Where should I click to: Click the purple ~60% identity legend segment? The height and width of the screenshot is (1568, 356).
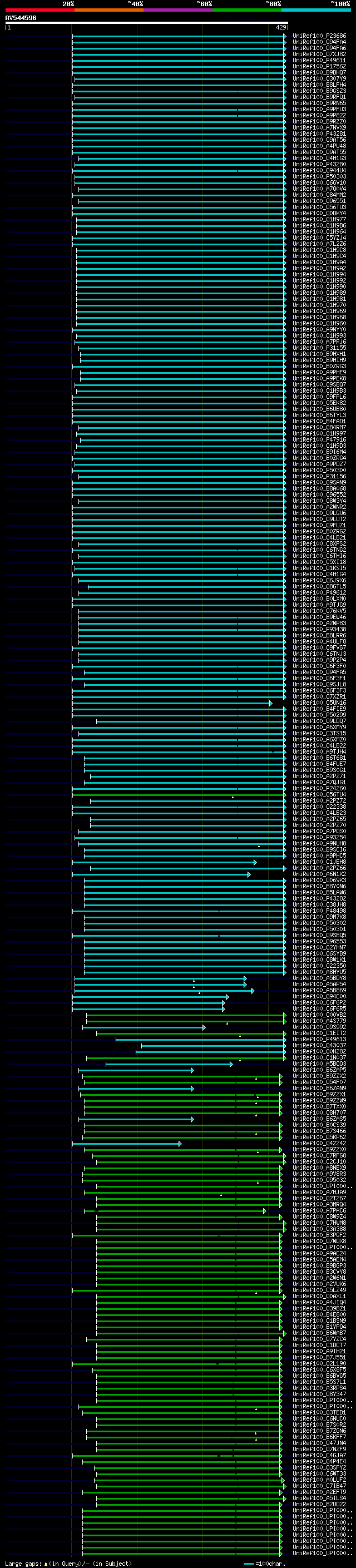177,10
